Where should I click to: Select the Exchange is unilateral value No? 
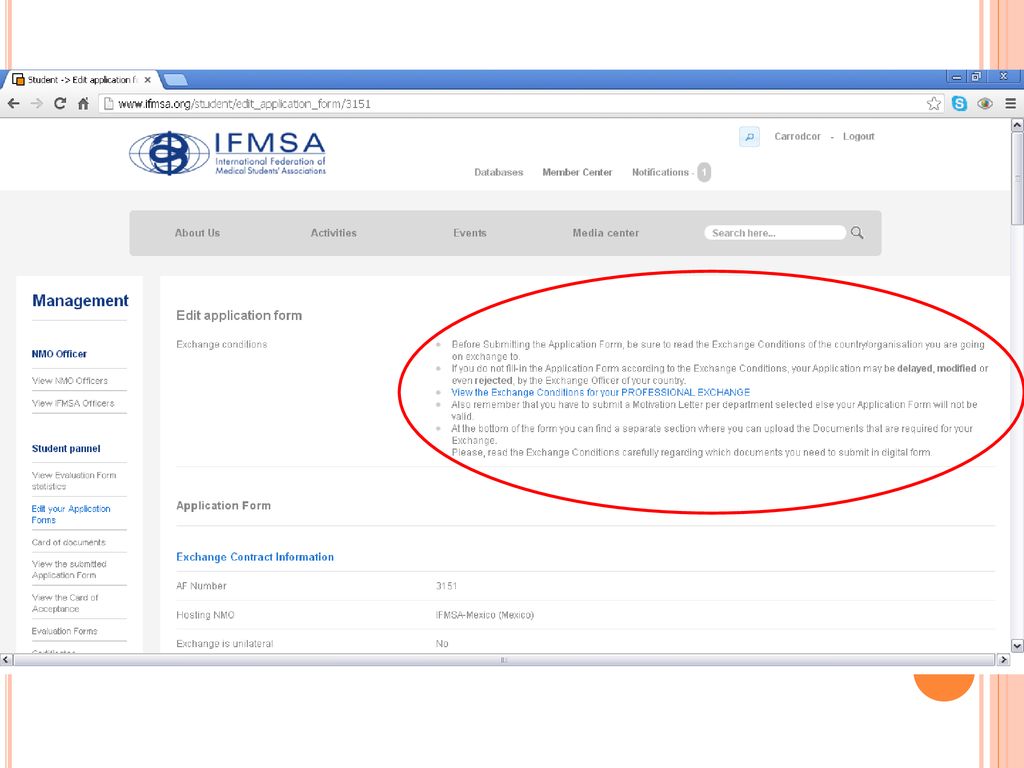pos(442,643)
